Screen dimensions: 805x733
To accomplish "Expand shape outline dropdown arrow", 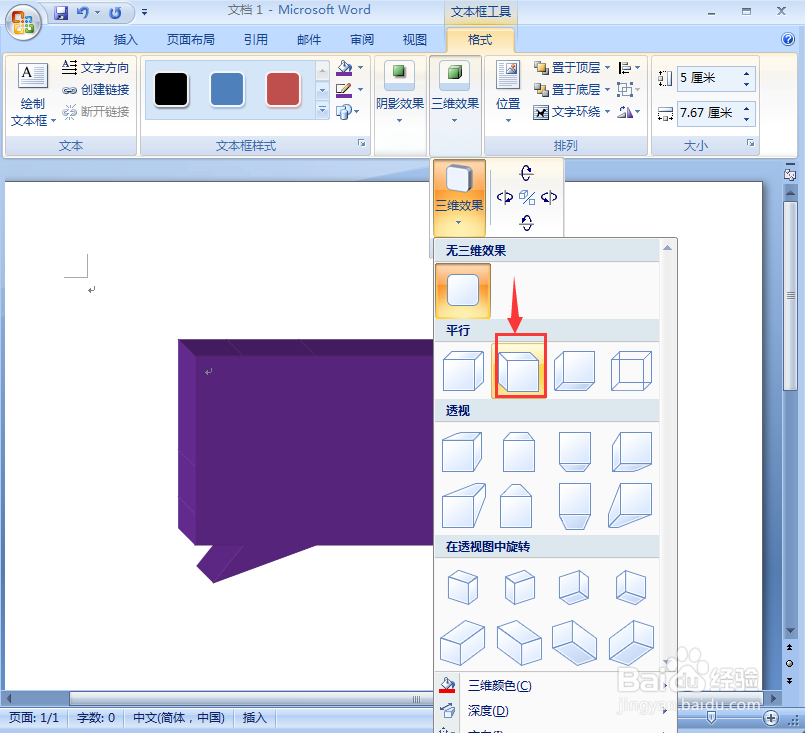I will coord(360,90).
